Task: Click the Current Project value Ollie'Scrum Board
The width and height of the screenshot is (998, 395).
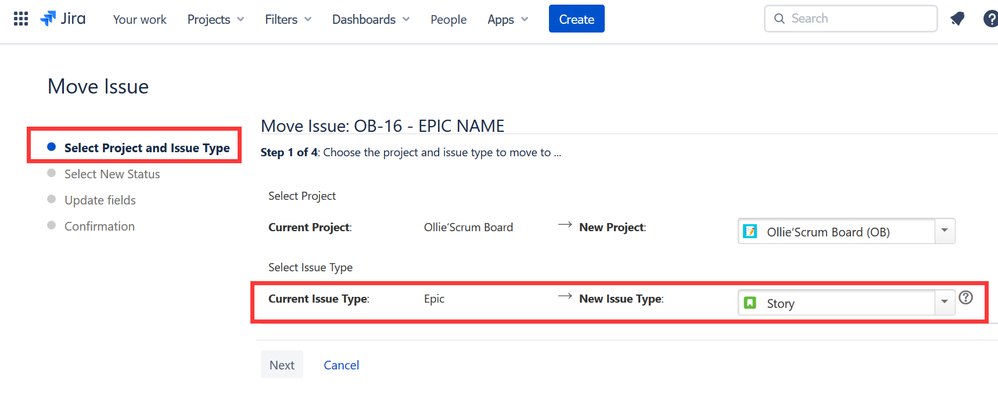Action: (x=468, y=228)
